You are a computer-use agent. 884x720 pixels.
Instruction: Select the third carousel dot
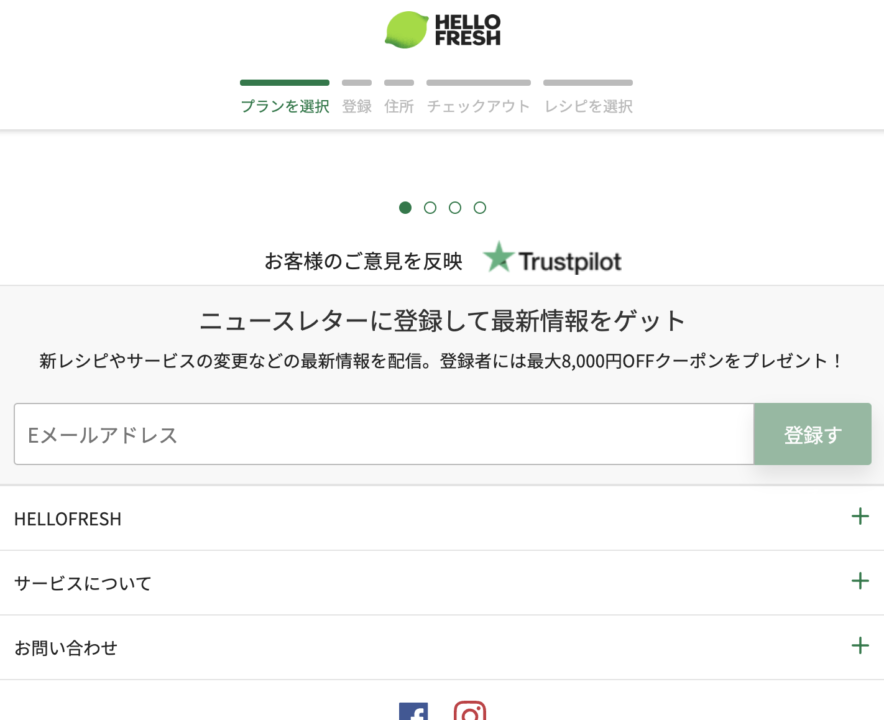(x=455, y=208)
